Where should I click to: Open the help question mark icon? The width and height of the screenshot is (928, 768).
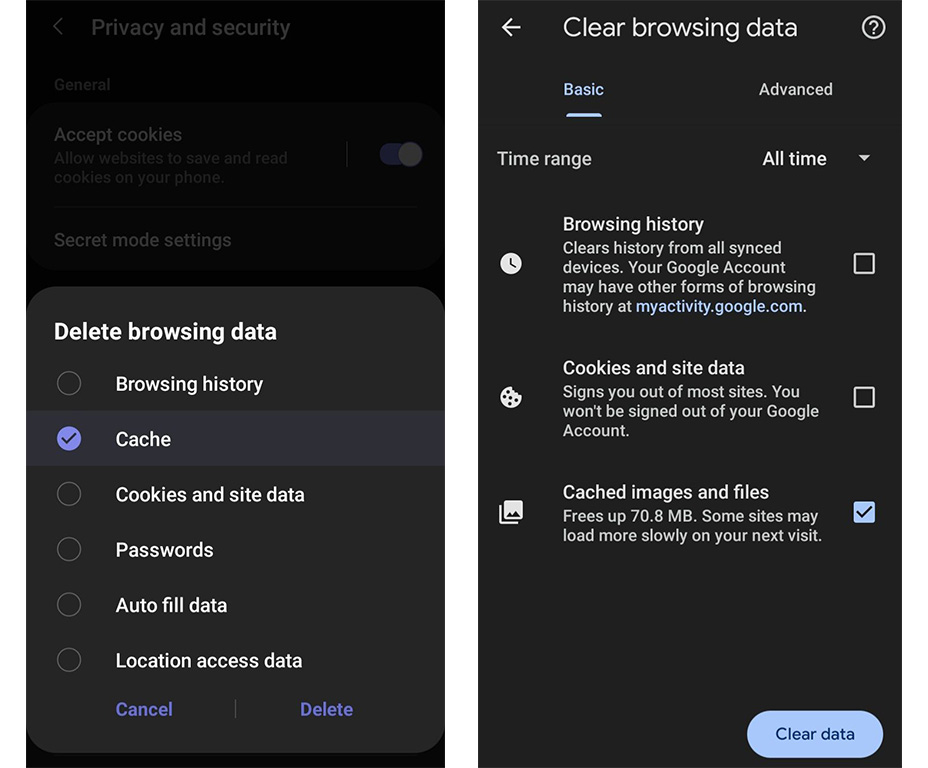(873, 27)
